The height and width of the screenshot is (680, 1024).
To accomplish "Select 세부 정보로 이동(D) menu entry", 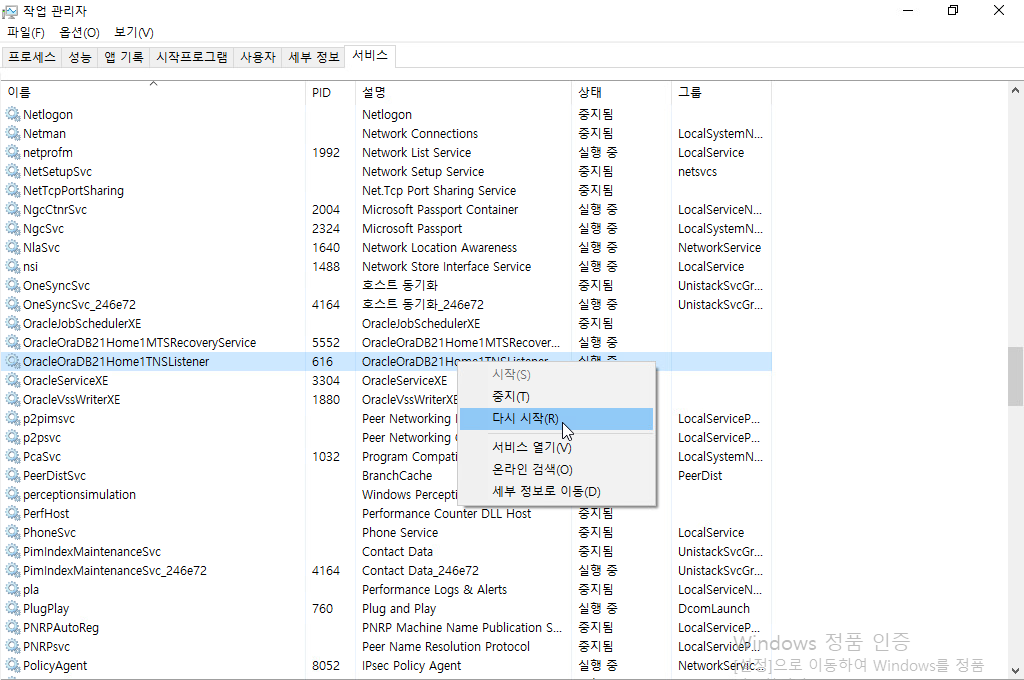I will point(556,491).
